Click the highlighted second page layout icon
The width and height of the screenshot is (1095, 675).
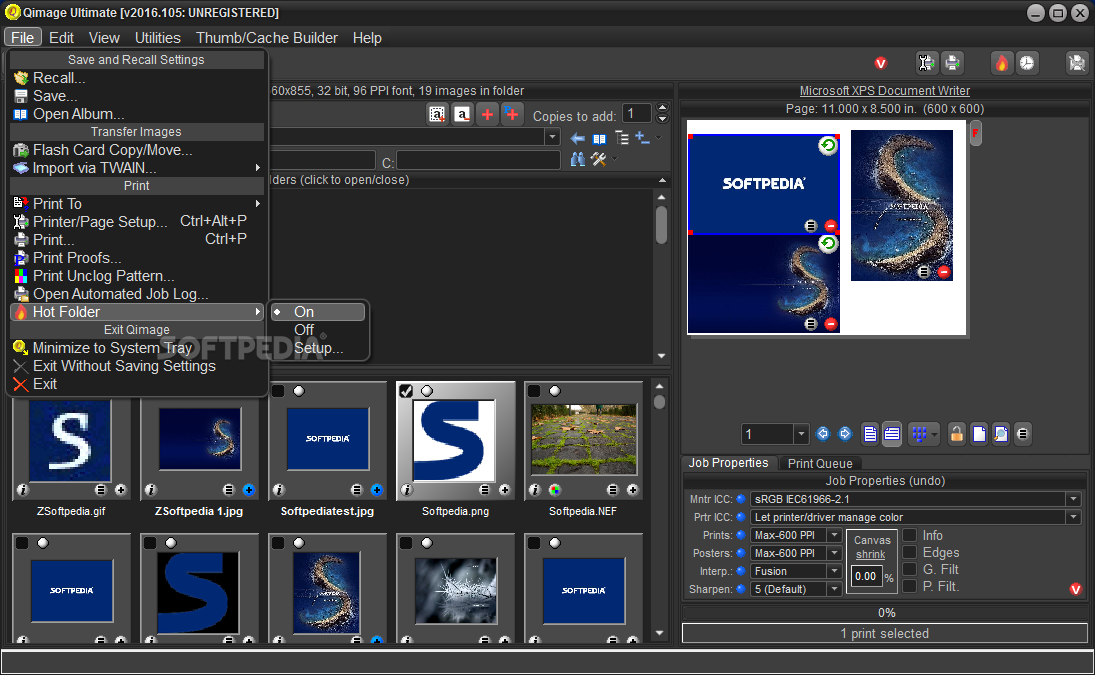(x=892, y=434)
